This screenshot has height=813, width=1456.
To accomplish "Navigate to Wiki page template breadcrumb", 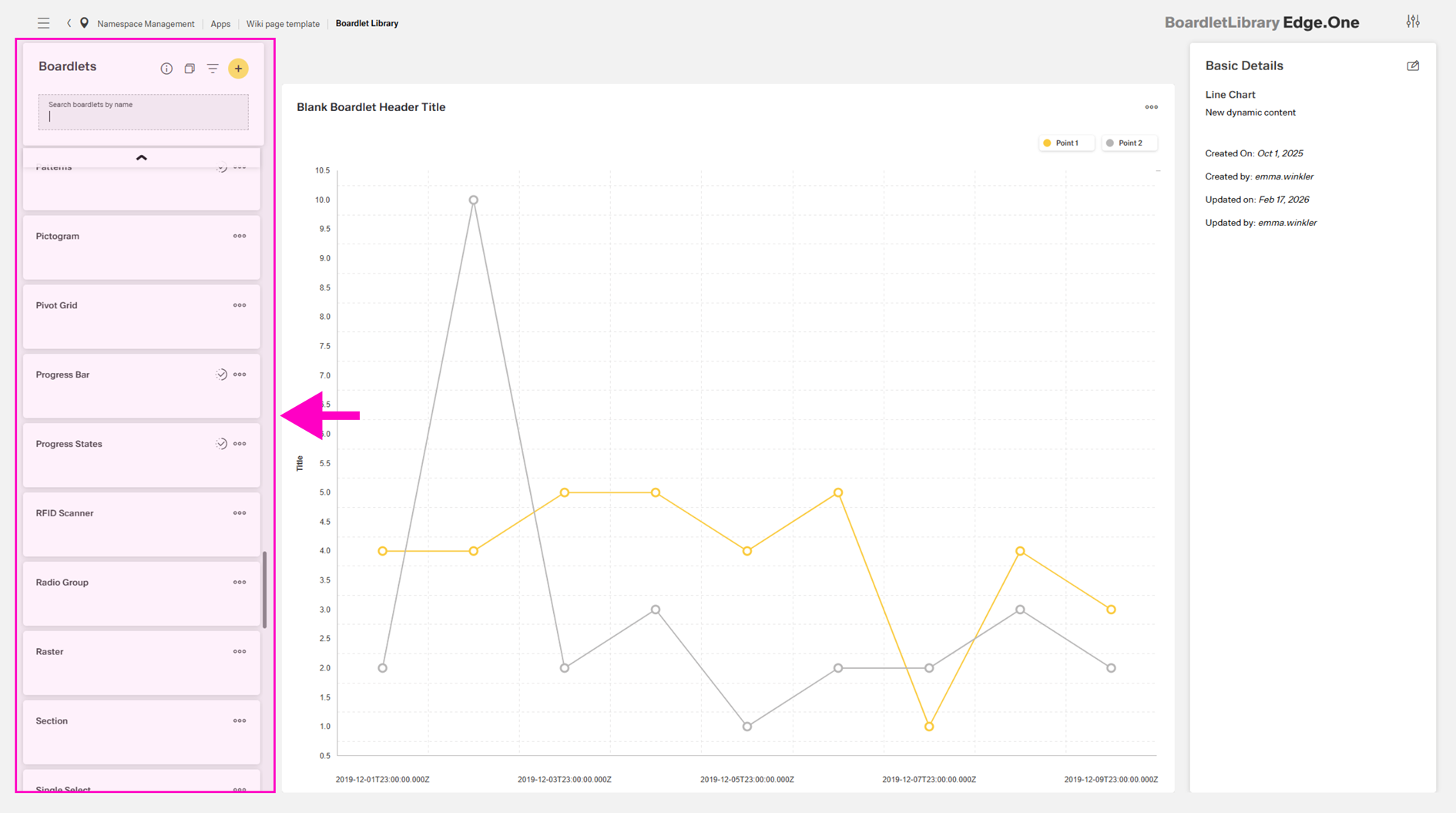I will click(x=283, y=24).
